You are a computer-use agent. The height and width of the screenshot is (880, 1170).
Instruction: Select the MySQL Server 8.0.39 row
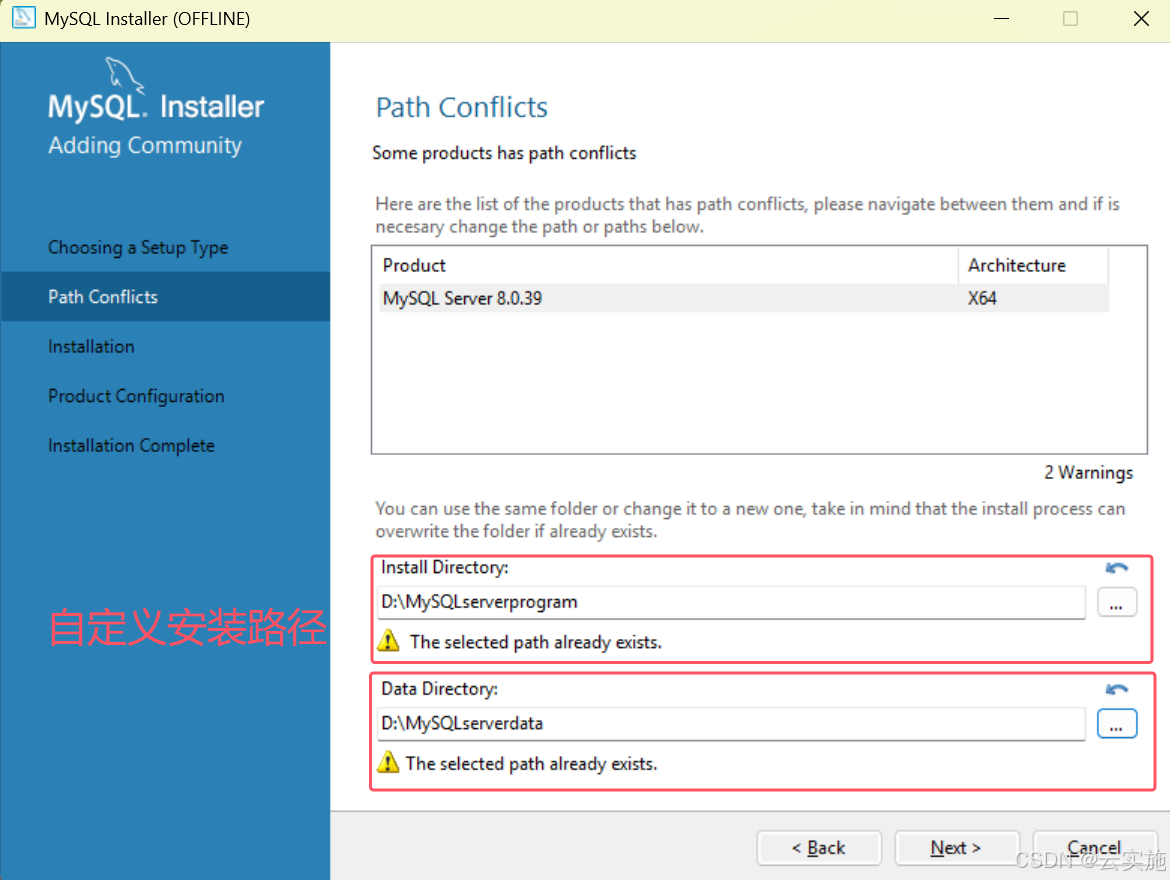pyautogui.click(x=744, y=299)
